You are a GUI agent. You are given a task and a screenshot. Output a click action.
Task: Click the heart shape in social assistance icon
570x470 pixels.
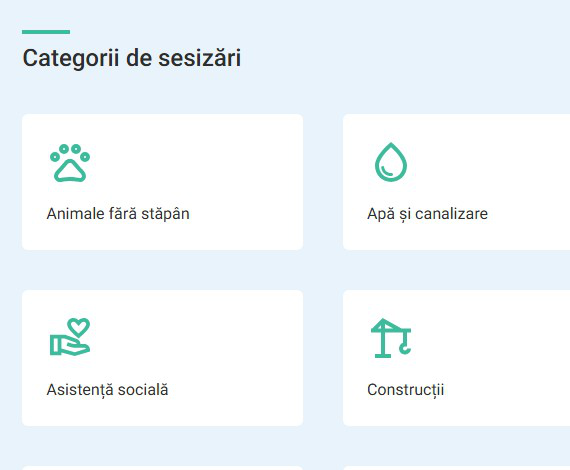79,327
